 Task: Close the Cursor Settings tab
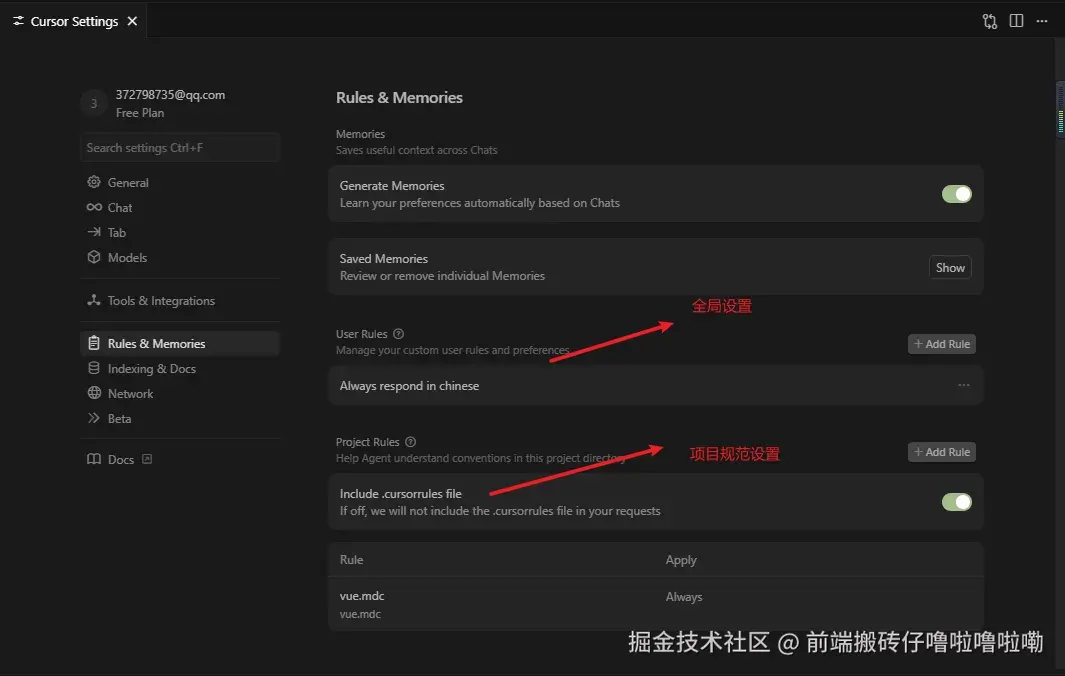point(132,21)
